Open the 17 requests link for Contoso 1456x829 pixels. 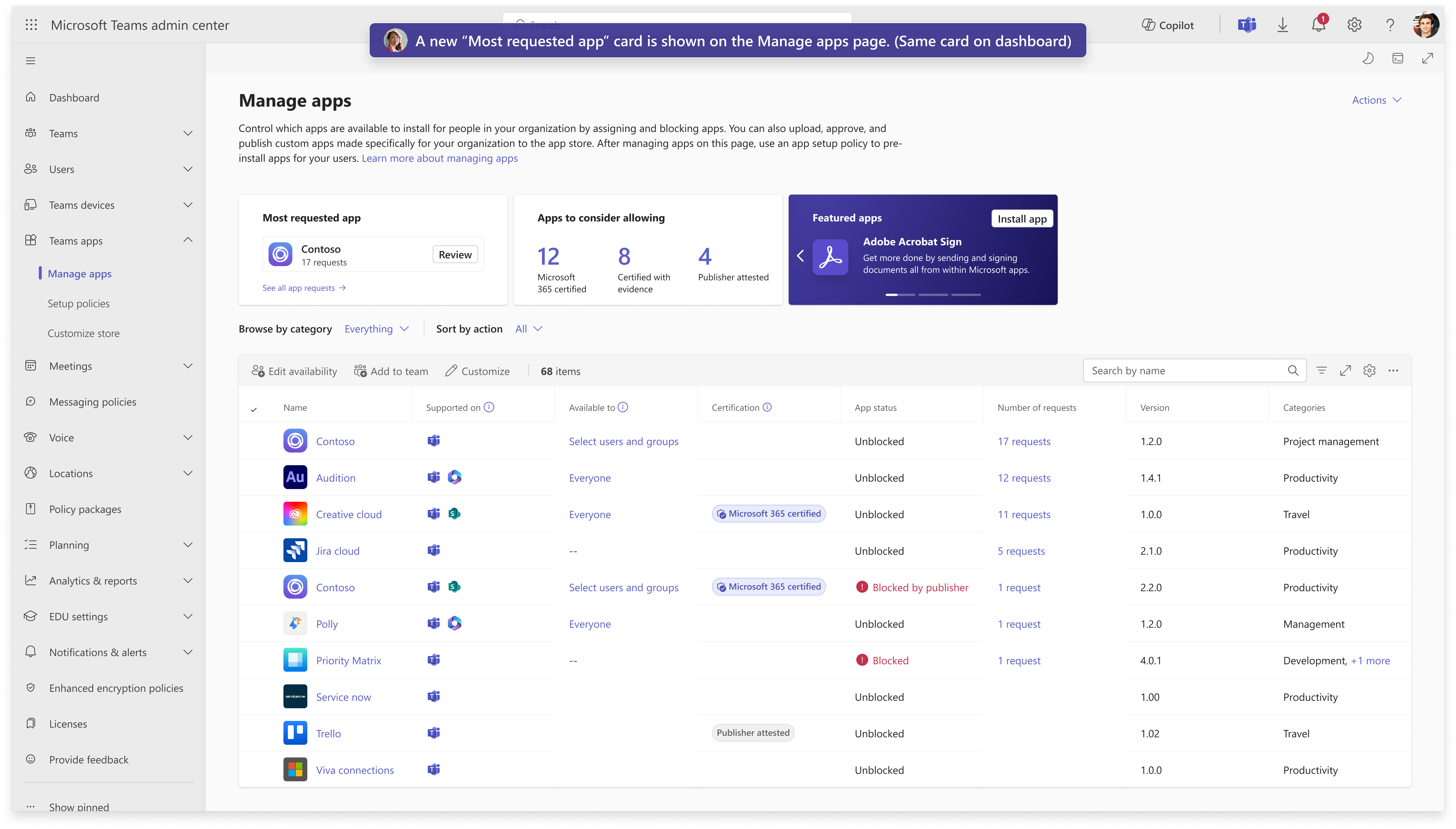[1024, 441]
